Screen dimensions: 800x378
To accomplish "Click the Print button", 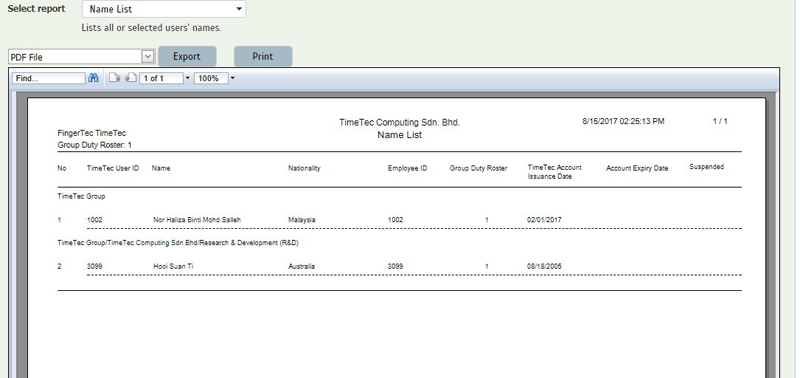I will (x=263, y=56).
